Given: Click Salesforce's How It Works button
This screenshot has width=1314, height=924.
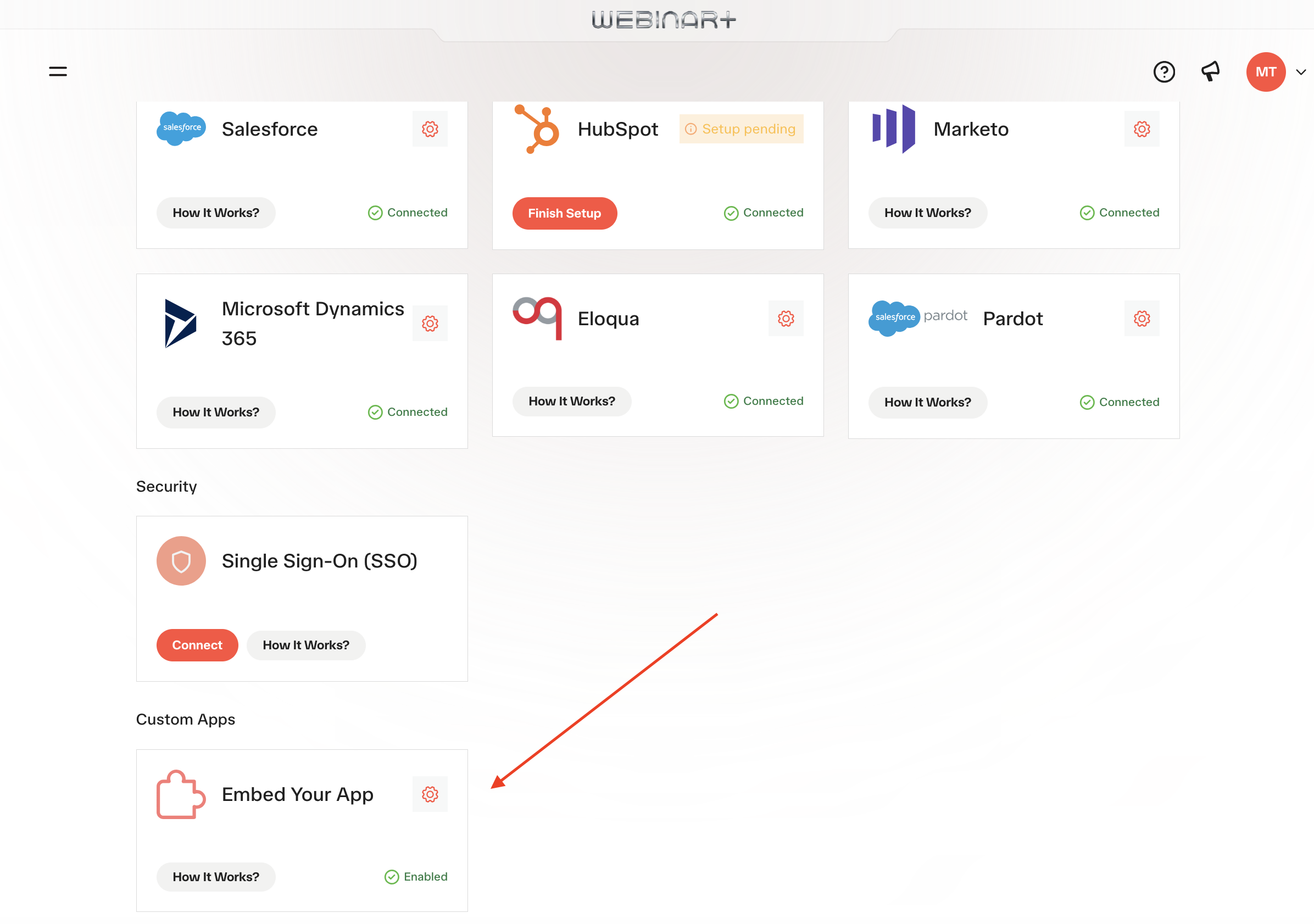Looking at the screenshot, I should pyautogui.click(x=216, y=213).
